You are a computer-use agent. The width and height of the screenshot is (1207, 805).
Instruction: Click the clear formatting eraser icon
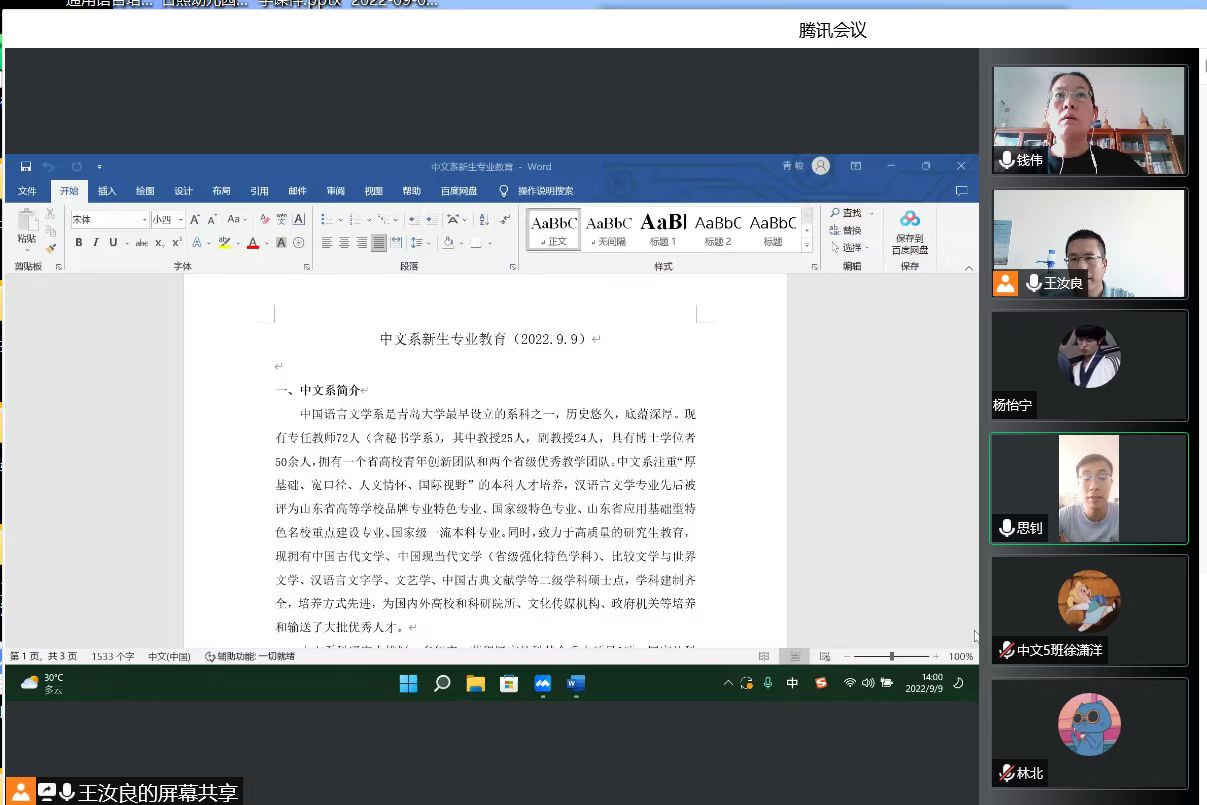[x=265, y=219]
